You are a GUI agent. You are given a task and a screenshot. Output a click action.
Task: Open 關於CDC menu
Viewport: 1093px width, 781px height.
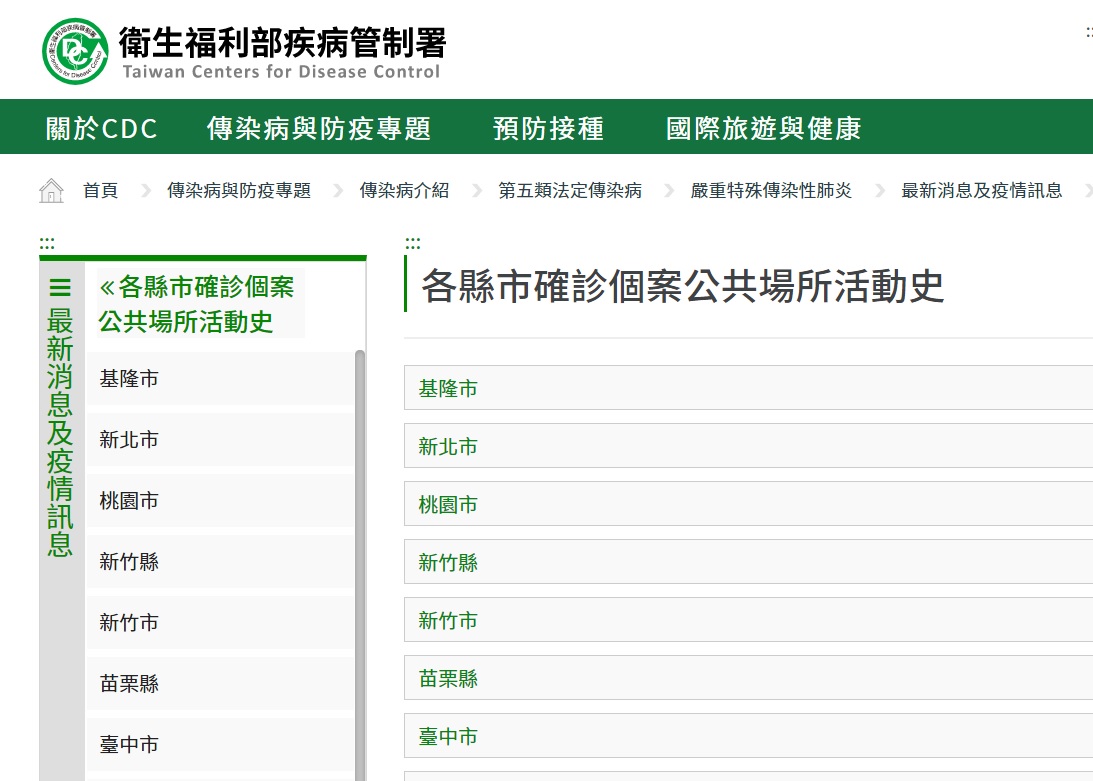[102, 128]
